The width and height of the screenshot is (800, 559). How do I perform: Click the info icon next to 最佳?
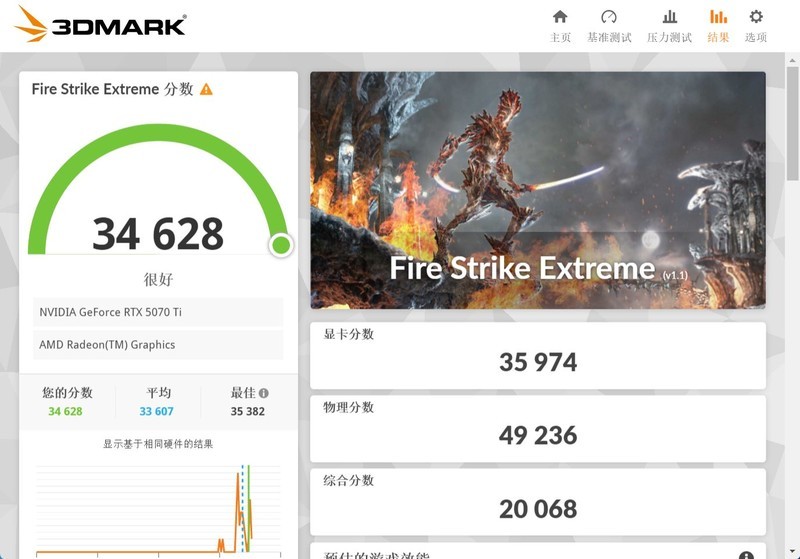(264, 393)
